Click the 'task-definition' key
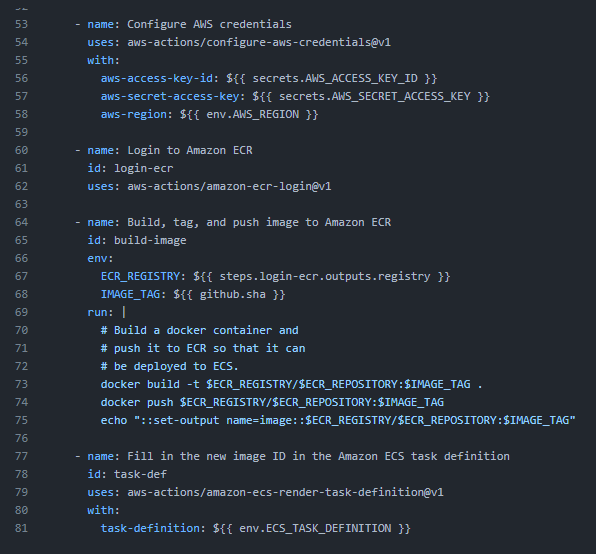The image size is (596, 554). tap(150, 529)
